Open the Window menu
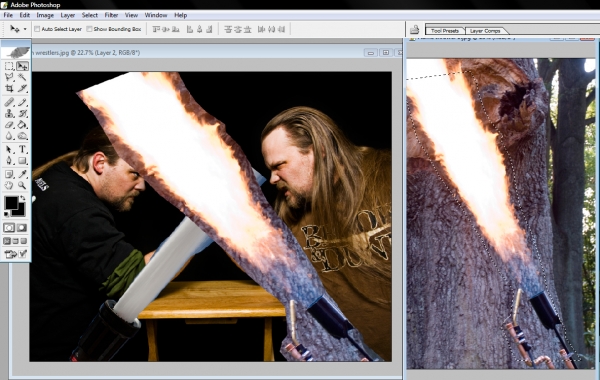Viewport: 600px width, 380px height. click(156, 15)
